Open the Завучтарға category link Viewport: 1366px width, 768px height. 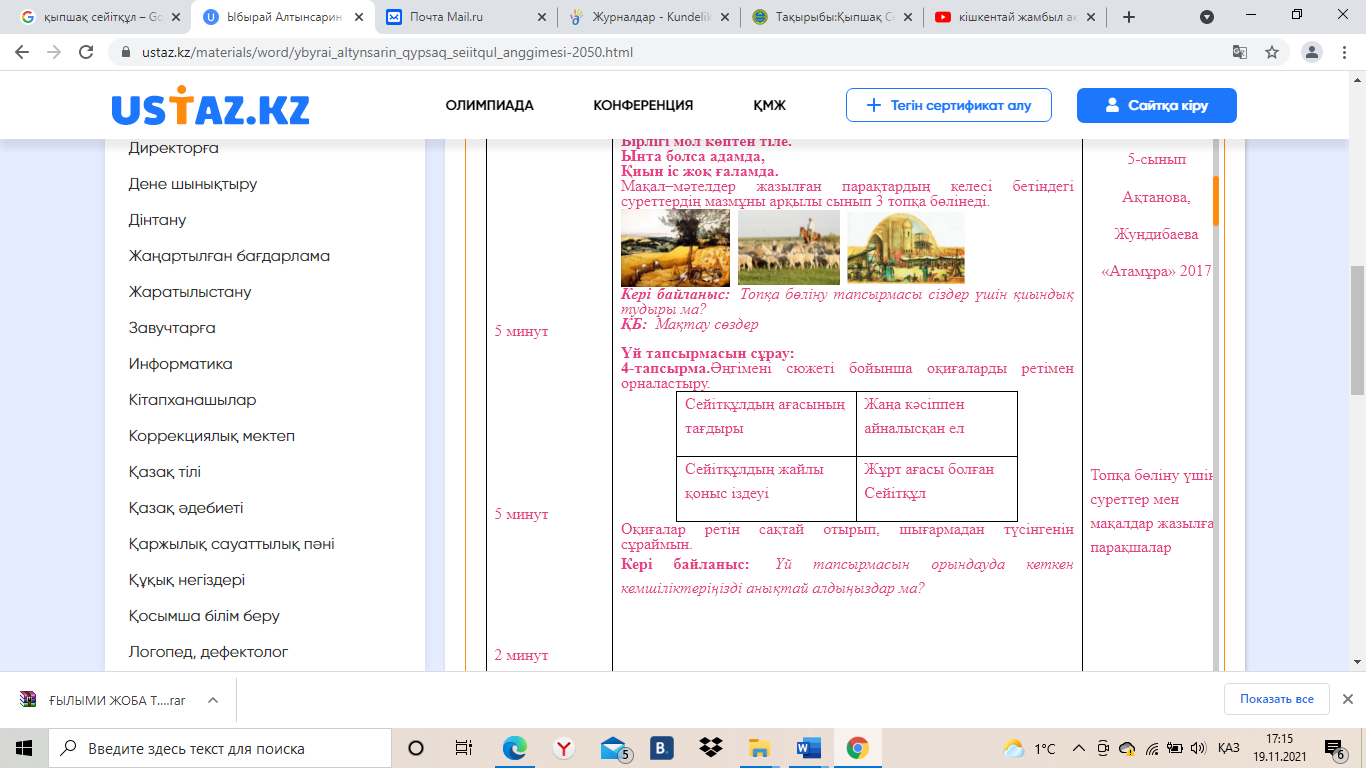coord(172,328)
